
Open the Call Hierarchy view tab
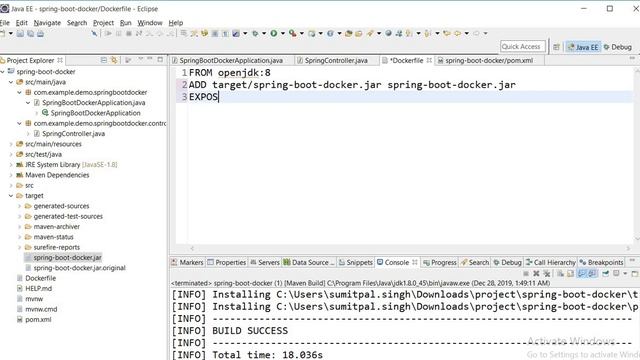(551, 262)
